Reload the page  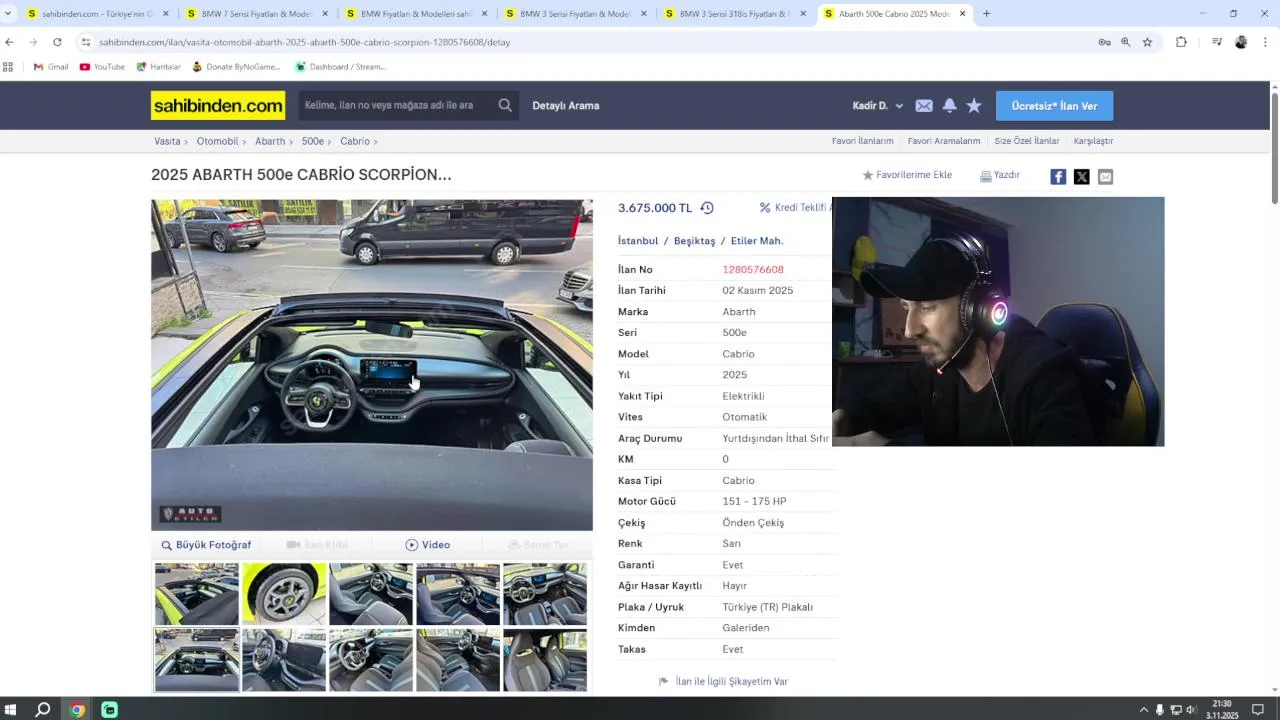(57, 42)
